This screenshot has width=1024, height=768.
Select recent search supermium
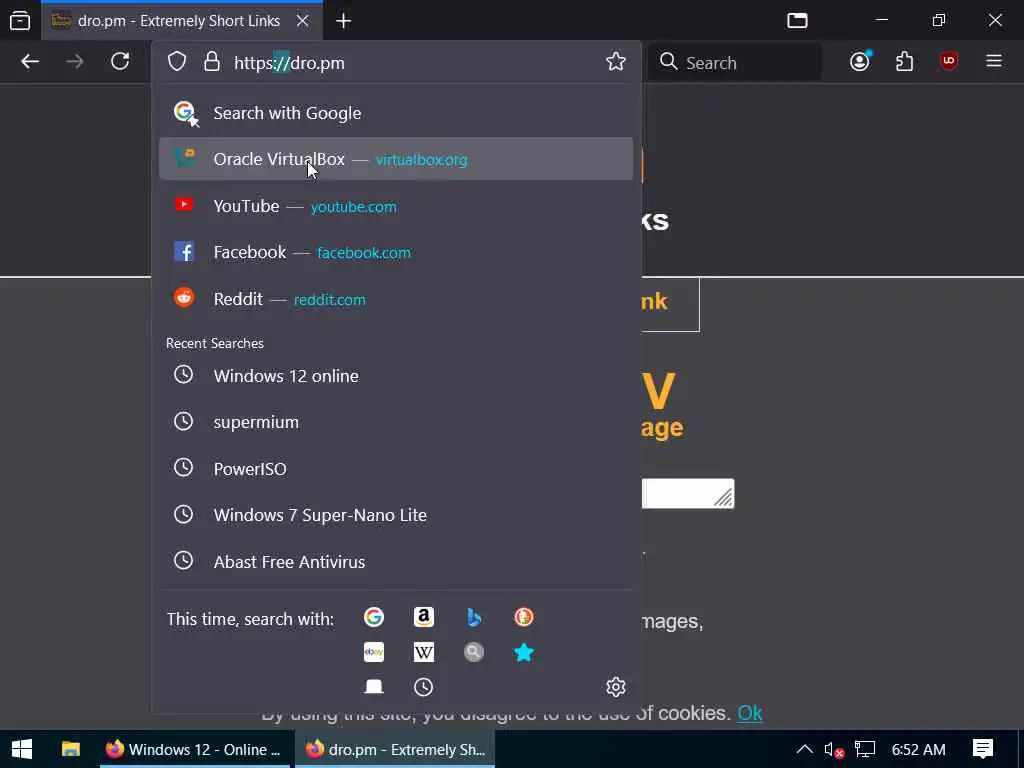tap(396, 422)
